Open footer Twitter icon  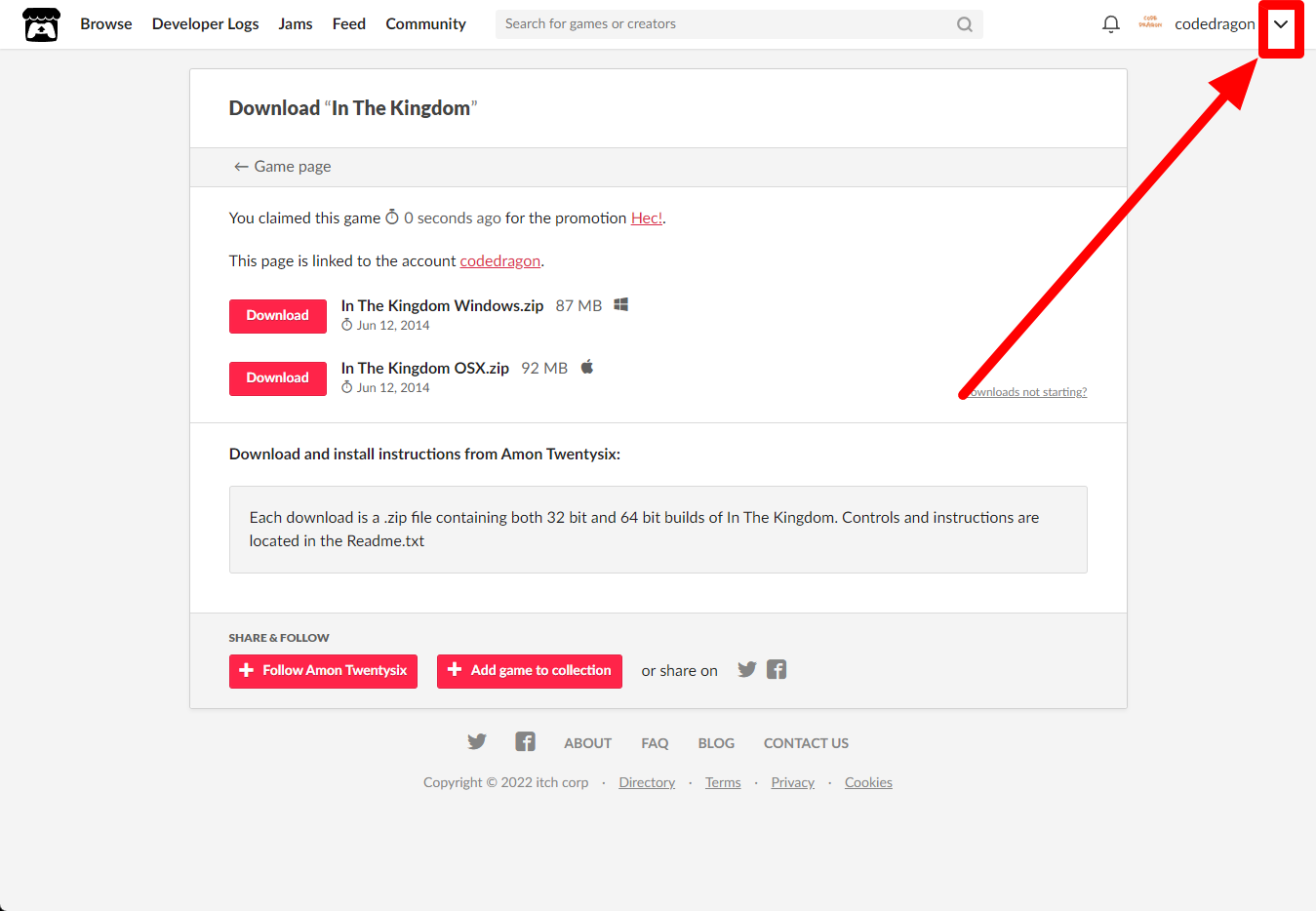[477, 742]
